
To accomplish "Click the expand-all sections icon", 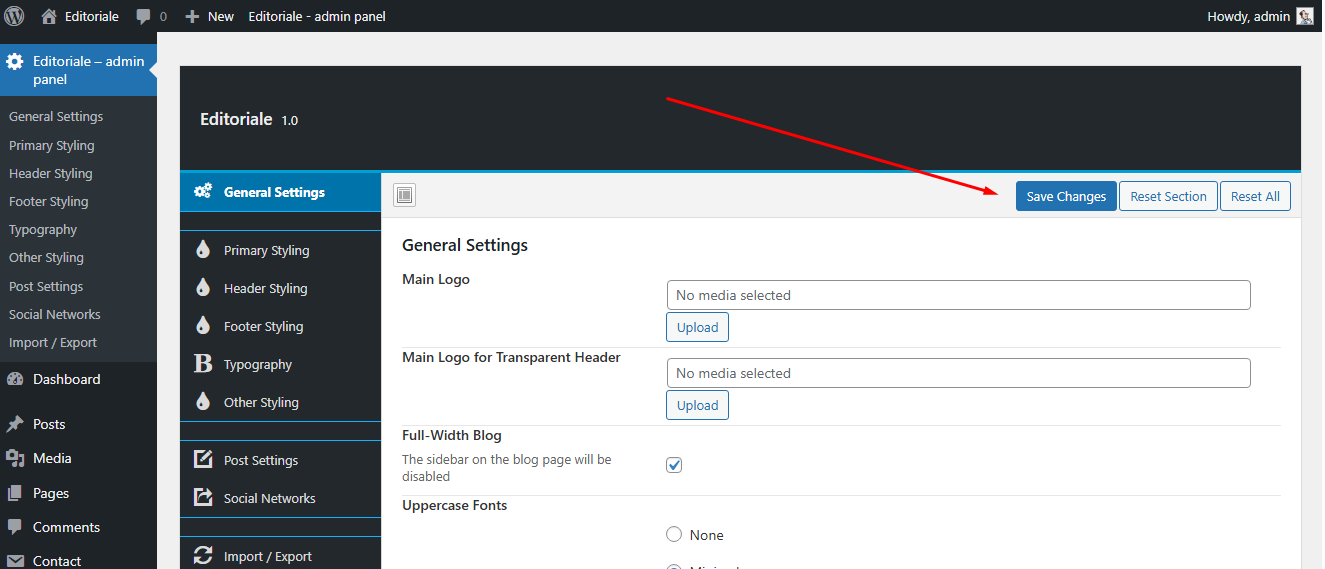I will (404, 196).
